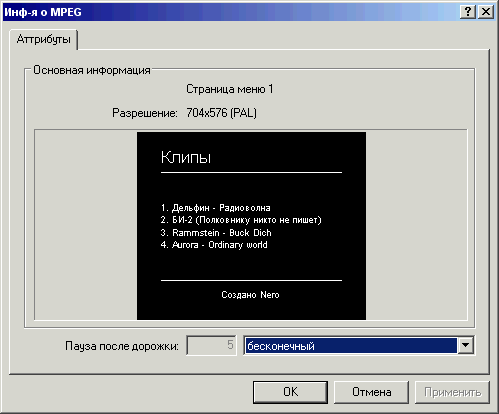The image size is (499, 414).
Task: Confirm with the OK button
Action: [290, 392]
